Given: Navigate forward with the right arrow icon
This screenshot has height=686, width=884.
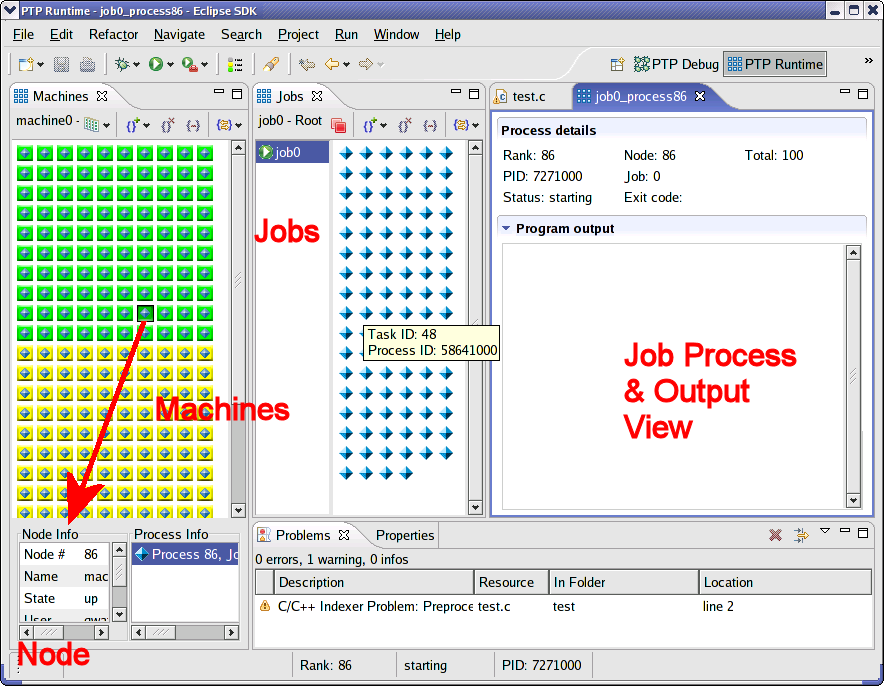Looking at the screenshot, I should pos(366,64).
